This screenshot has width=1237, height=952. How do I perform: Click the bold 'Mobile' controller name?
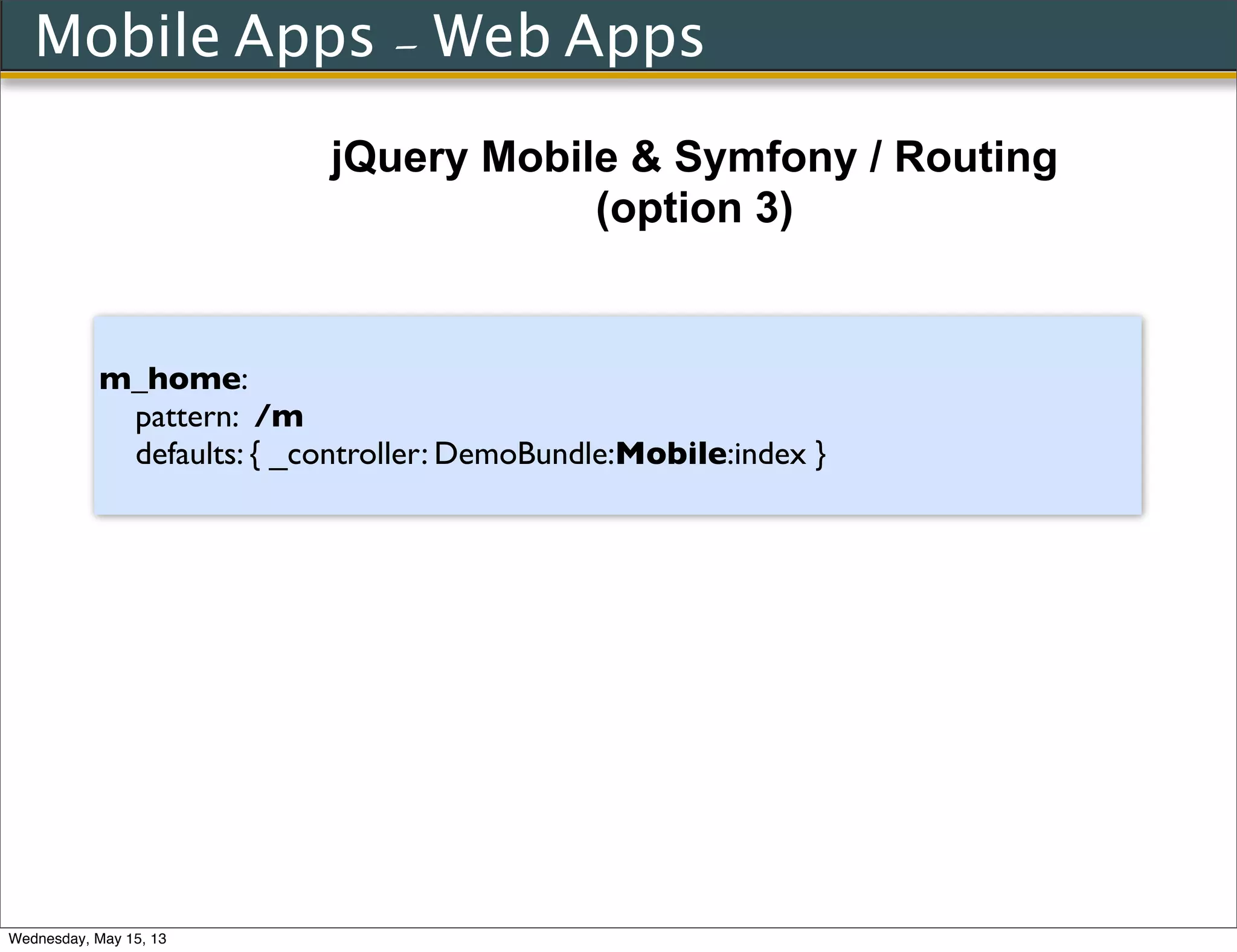point(670,454)
